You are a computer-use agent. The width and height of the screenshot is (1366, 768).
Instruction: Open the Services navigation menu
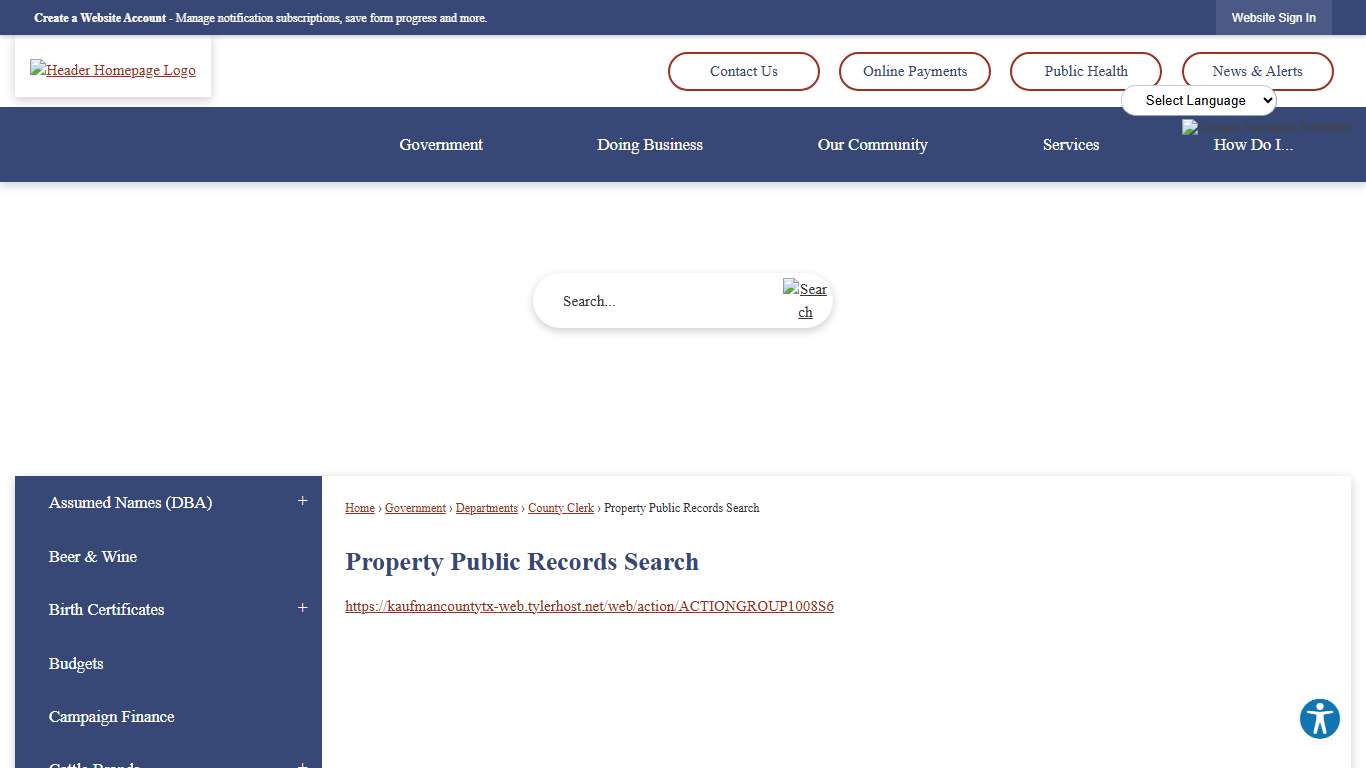click(1071, 145)
